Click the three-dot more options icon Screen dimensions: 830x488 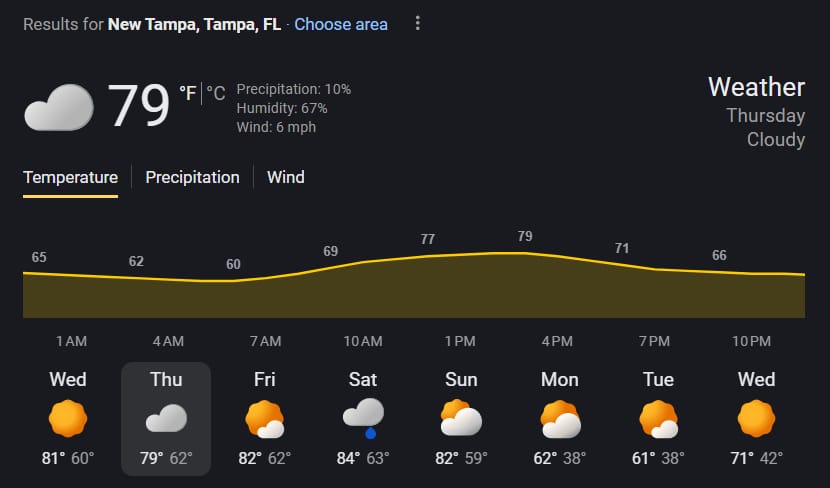tap(418, 23)
